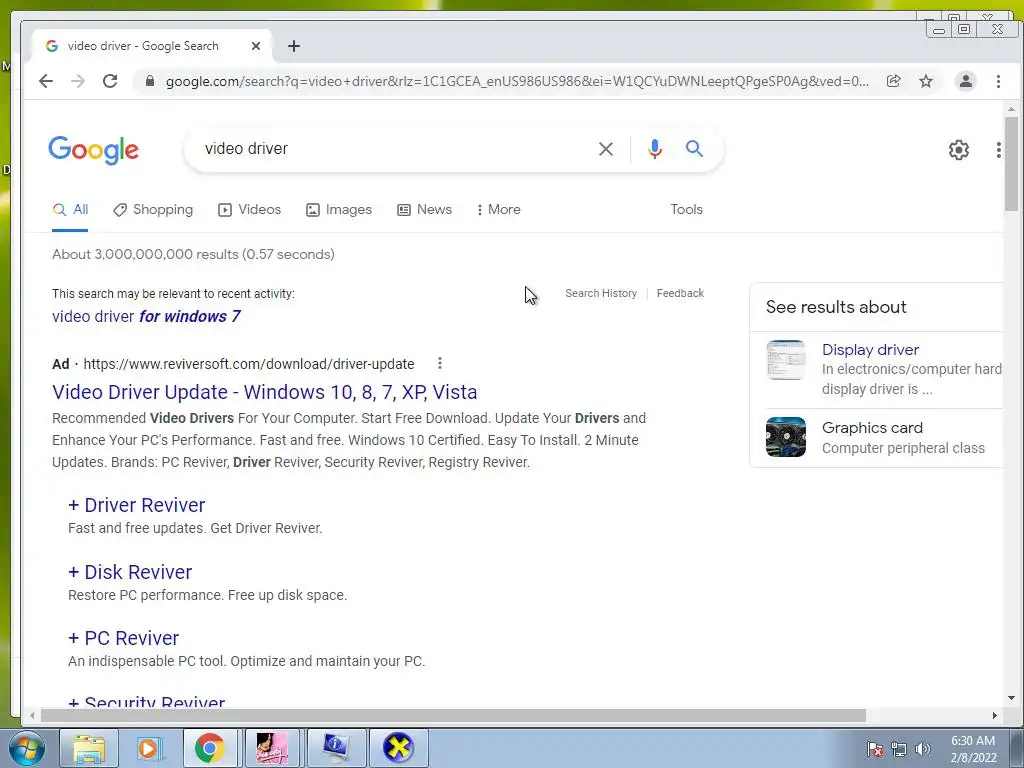The image size is (1024, 768).
Task: Click the vertical scrollbar up arrow
Action: coord(1011,109)
